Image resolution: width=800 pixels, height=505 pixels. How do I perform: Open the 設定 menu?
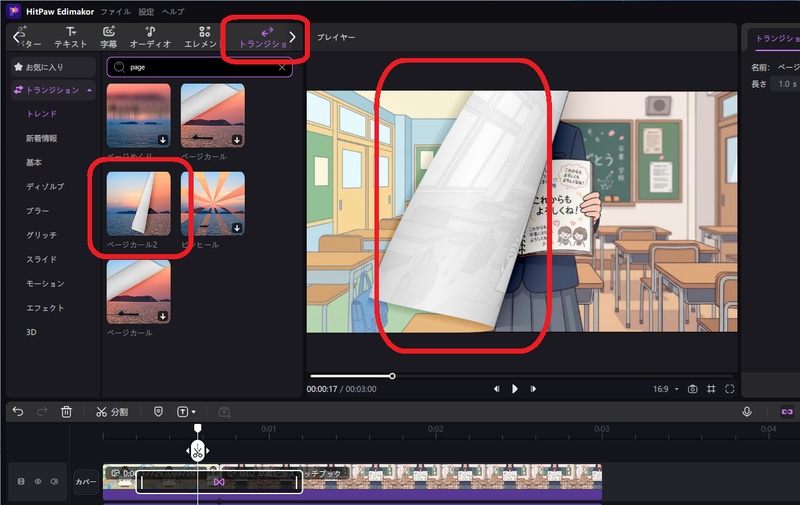pyautogui.click(x=146, y=11)
